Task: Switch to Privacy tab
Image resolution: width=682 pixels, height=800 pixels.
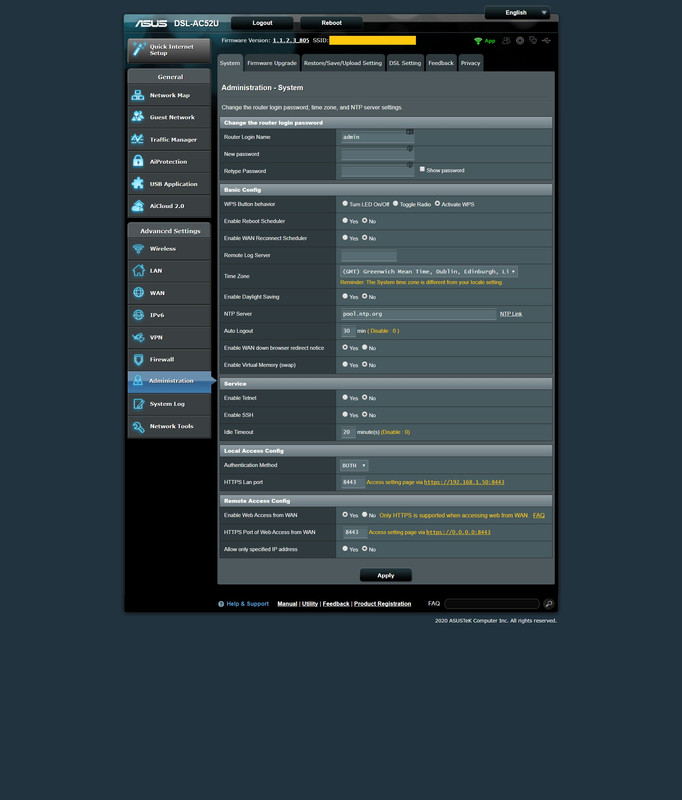Action: tap(470, 63)
